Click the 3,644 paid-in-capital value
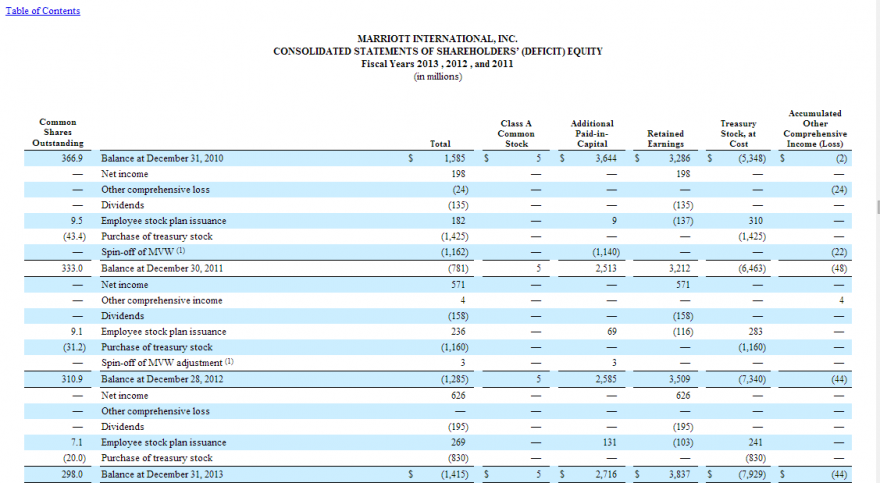The width and height of the screenshot is (880, 483). (606, 158)
